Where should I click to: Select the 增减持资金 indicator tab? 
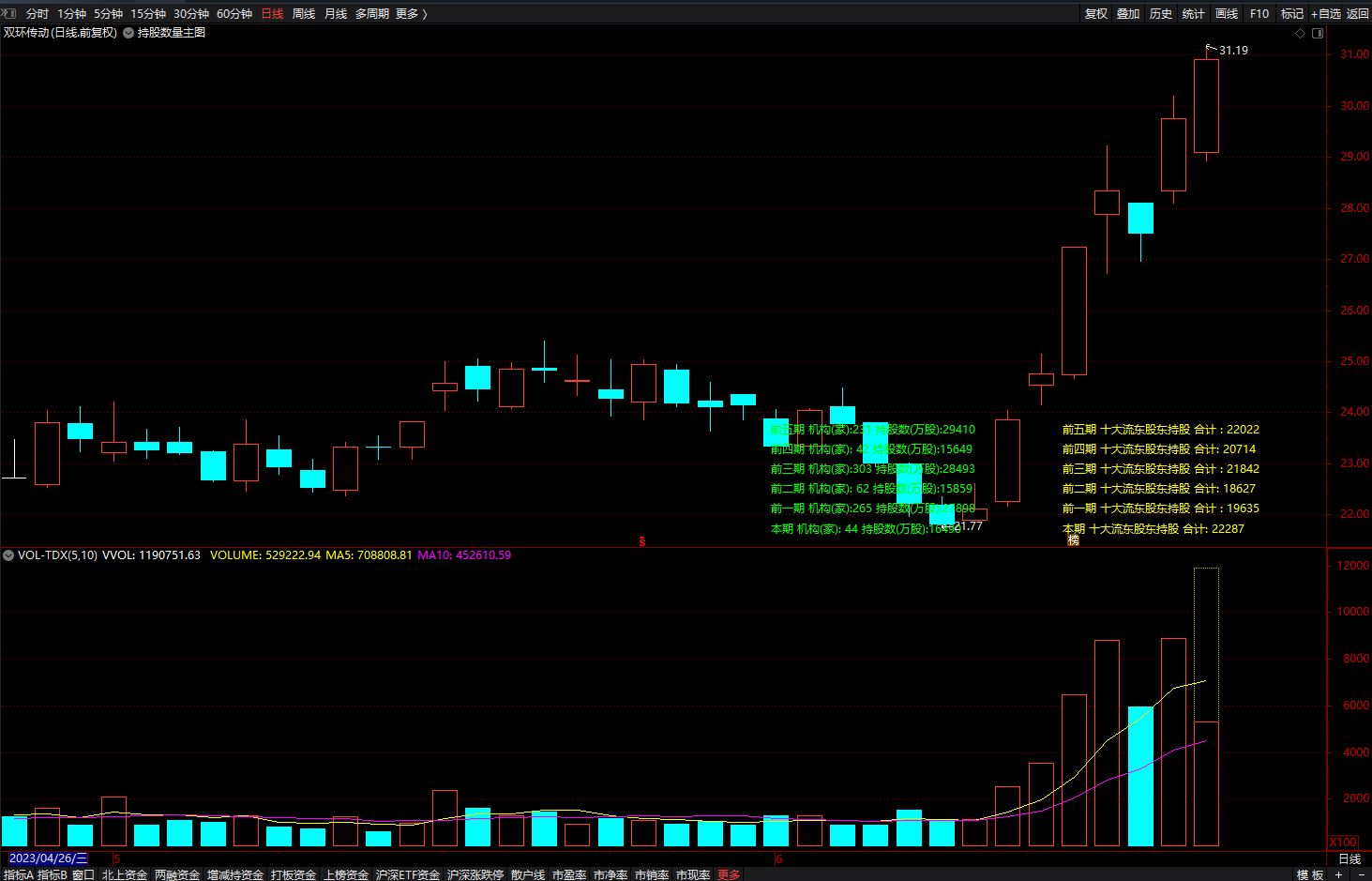[x=235, y=874]
